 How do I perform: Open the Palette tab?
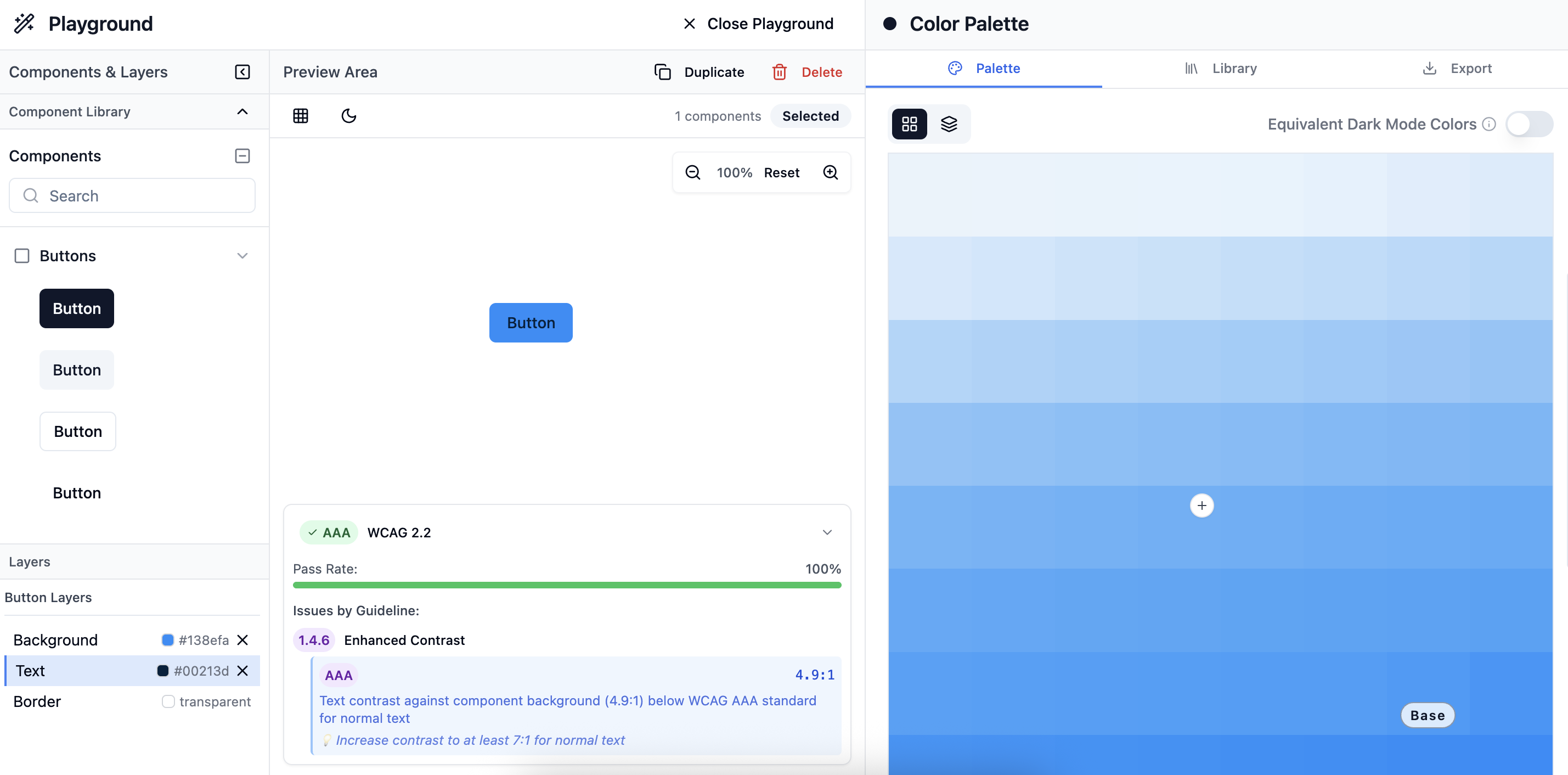(x=984, y=68)
